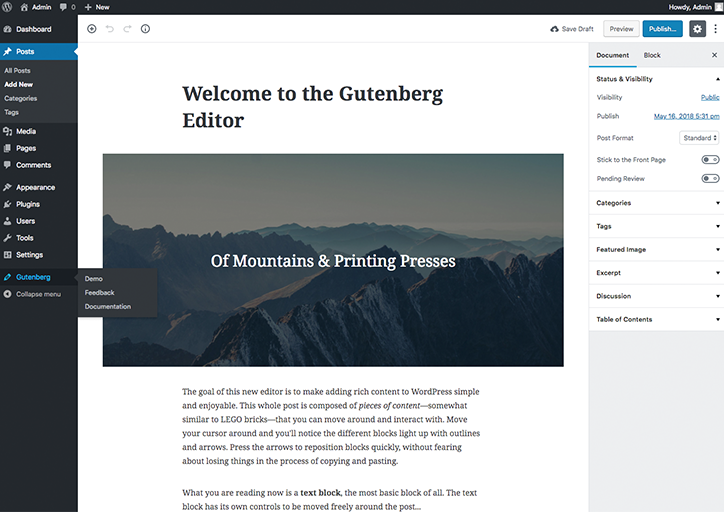Screen dimensions: 724x512
Task: Redo the last change
Action: point(127,29)
